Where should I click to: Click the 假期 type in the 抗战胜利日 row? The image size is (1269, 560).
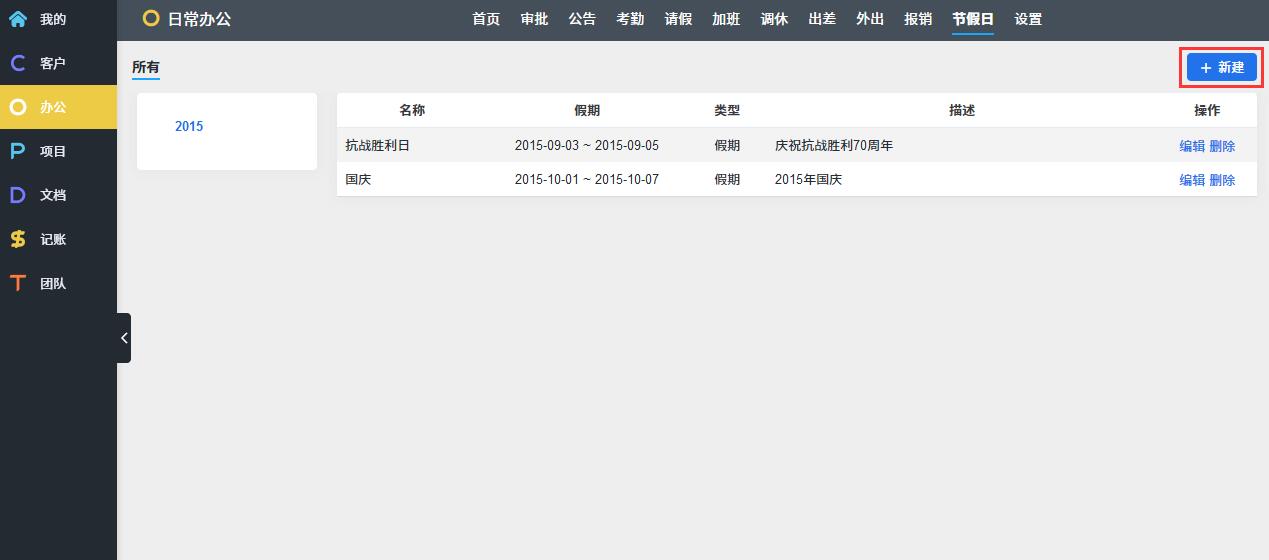click(727, 145)
